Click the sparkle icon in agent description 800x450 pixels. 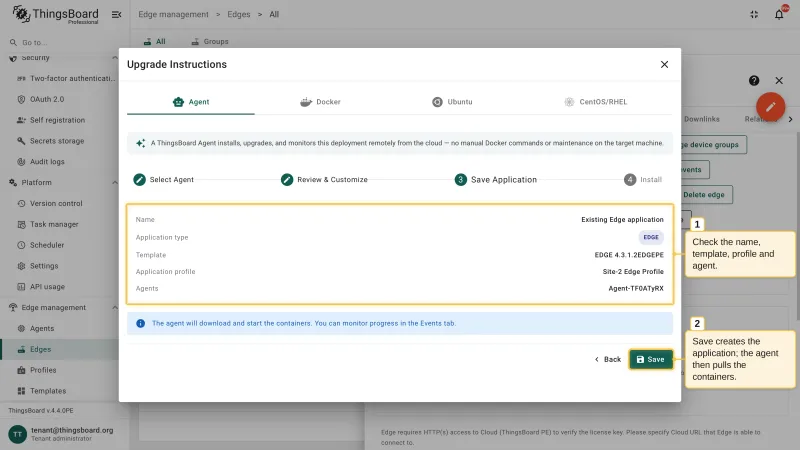[x=140, y=143]
